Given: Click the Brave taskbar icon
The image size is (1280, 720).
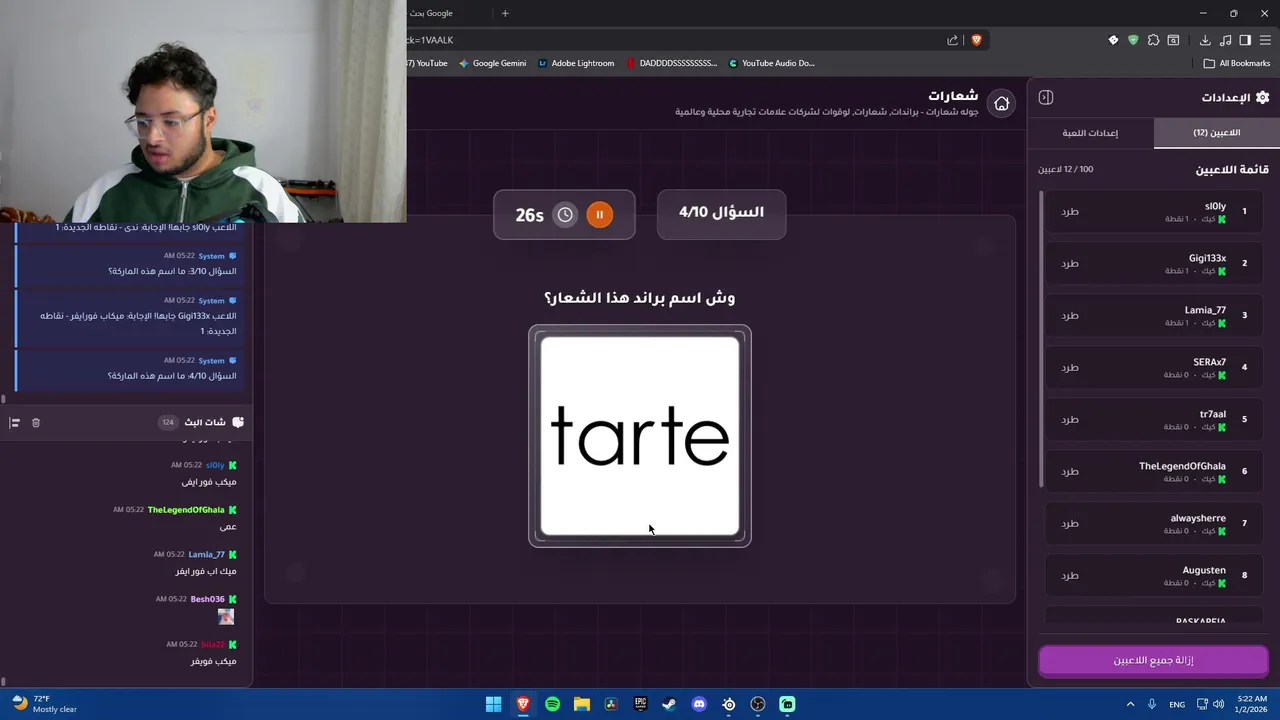Looking at the screenshot, I should [523, 704].
